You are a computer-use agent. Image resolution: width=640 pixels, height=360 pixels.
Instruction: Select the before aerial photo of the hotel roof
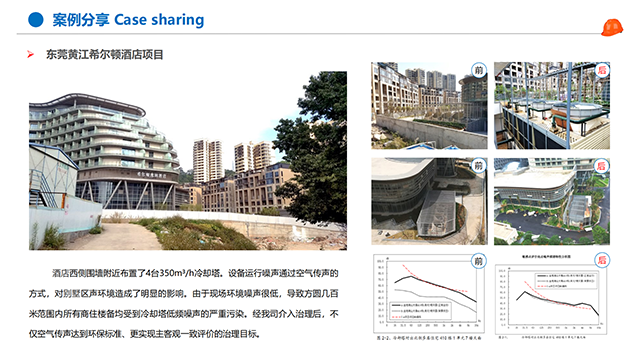429,201
